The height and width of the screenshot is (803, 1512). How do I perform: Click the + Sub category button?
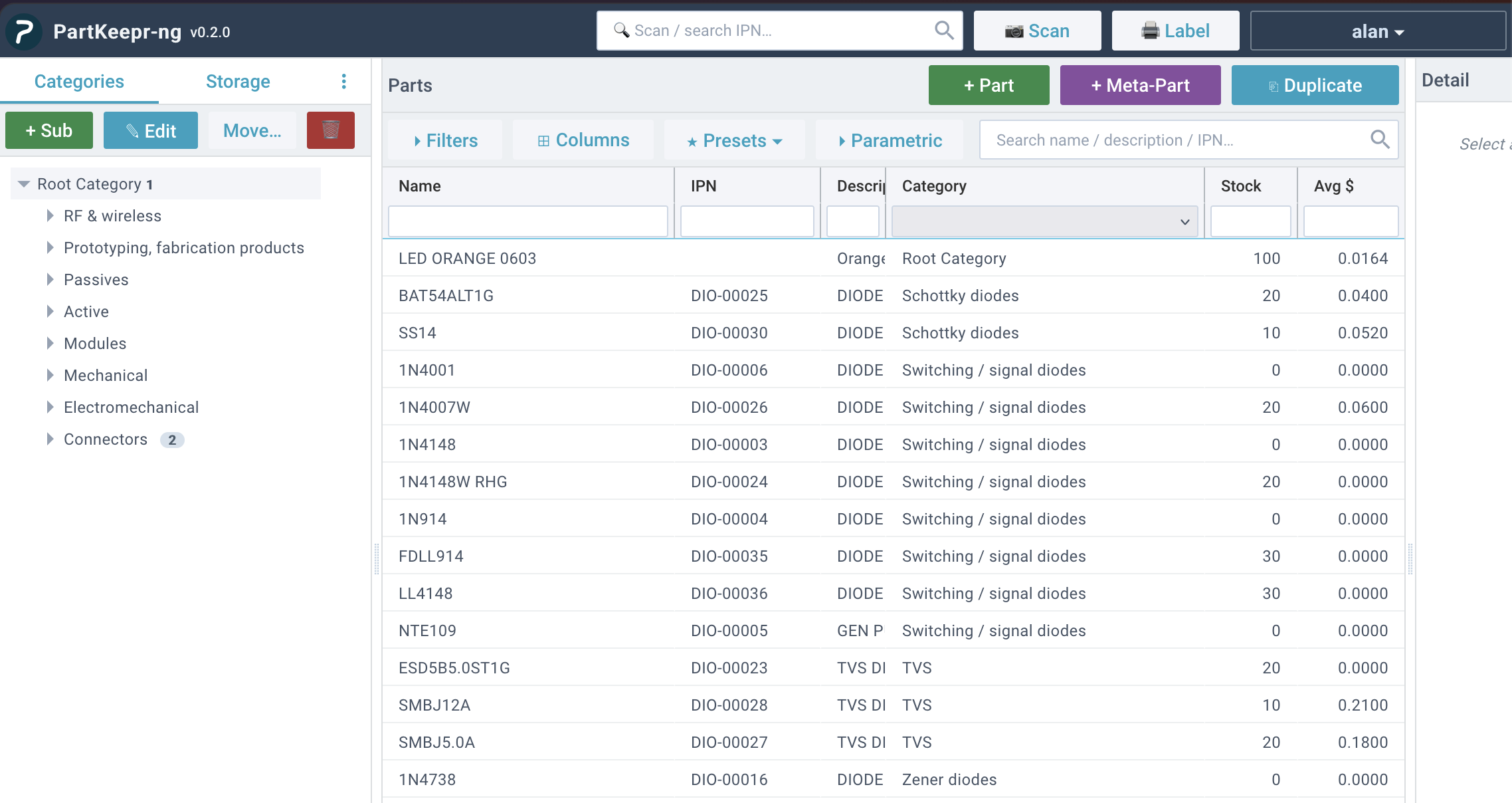click(x=49, y=130)
